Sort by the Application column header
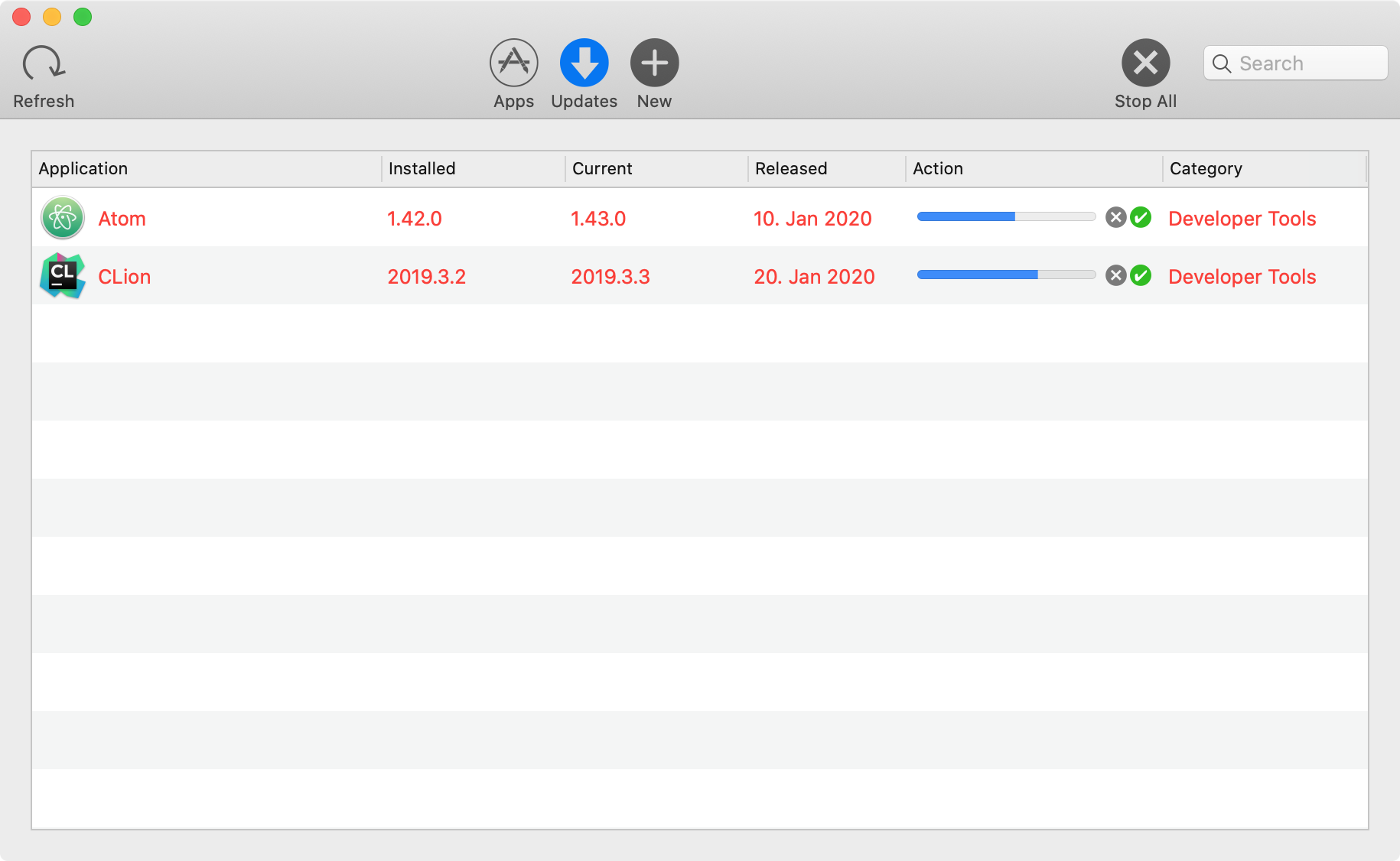The height and width of the screenshot is (861, 1400). [207, 168]
